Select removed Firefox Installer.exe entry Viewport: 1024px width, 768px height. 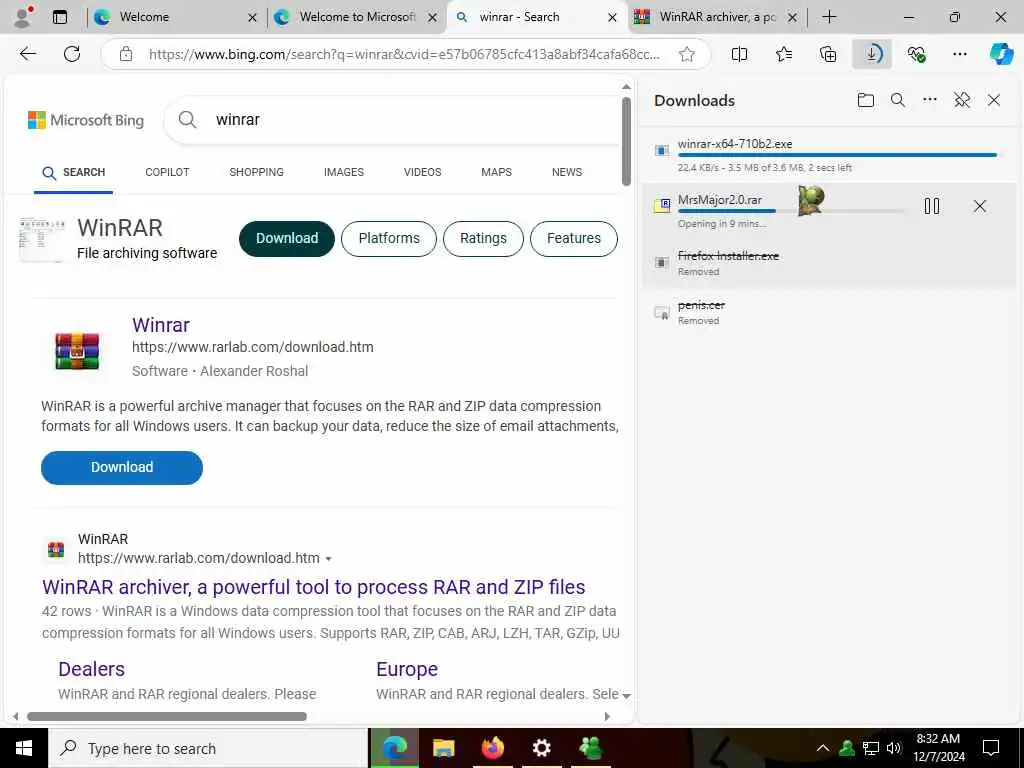click(829, 263)
